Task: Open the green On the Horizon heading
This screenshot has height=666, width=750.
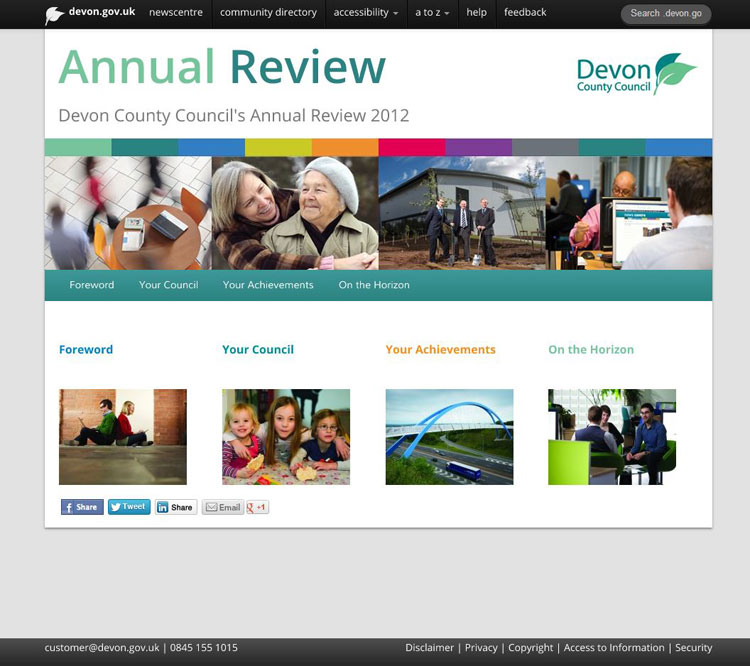Action: tap(591, 349)
